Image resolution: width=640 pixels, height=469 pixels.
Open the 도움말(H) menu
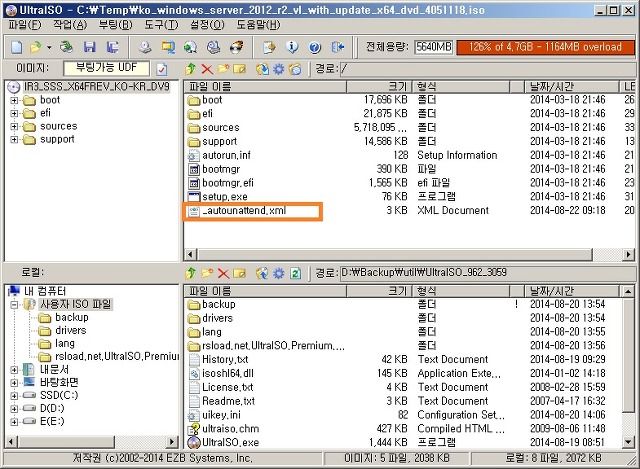click(x=258, y=25)
